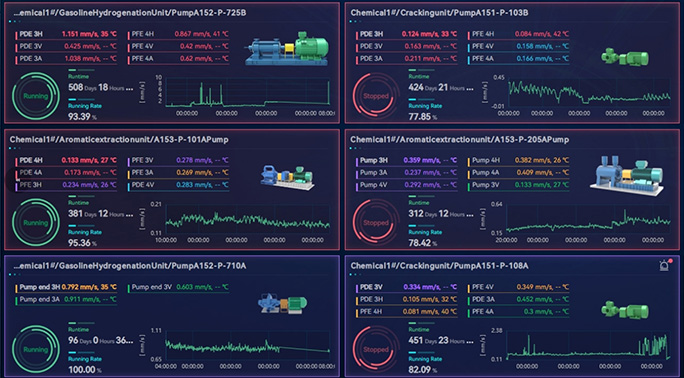Choose Pump 4H 0.382 mm/s measurement

click(519, 160)
